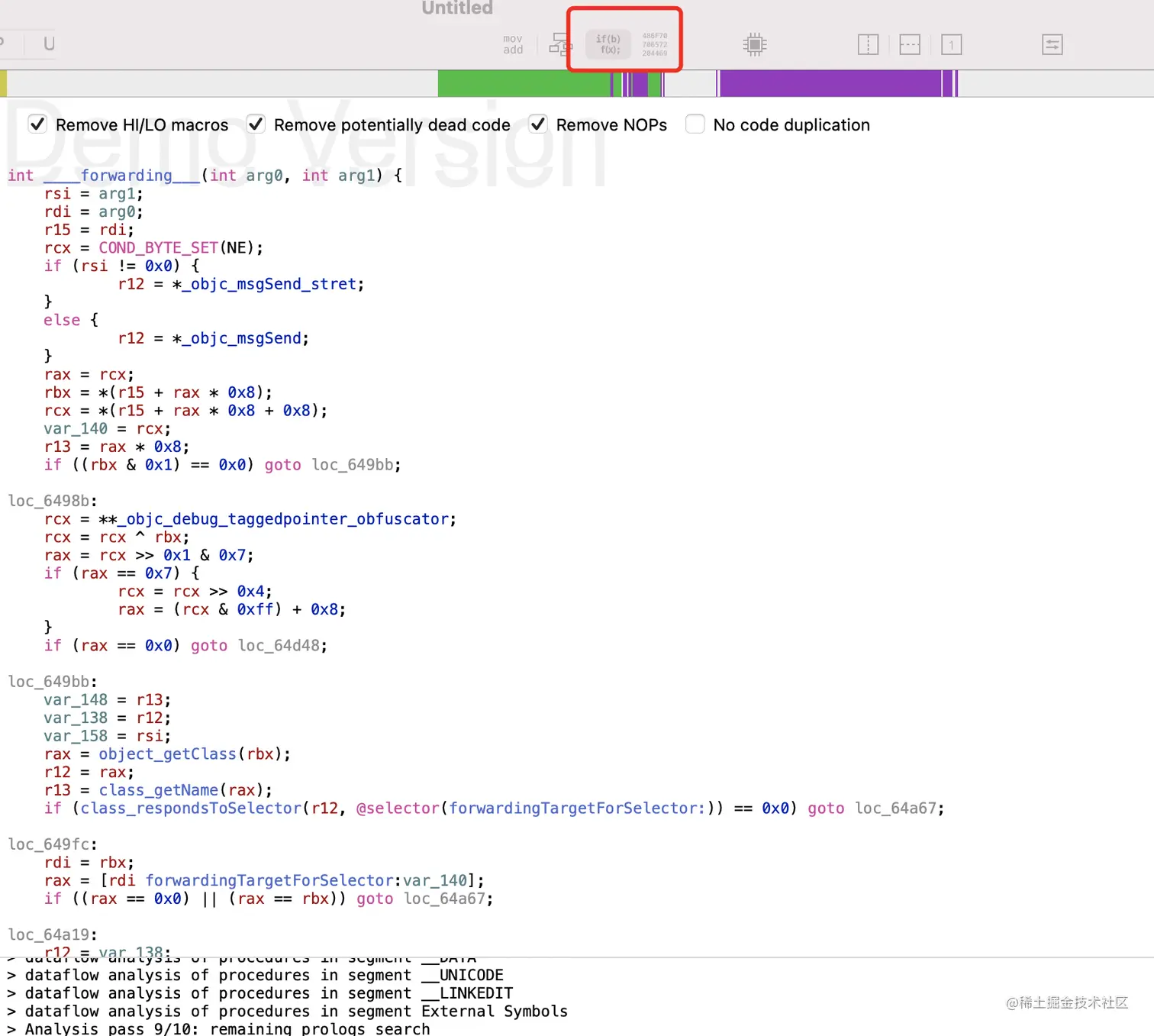
Task: Click goto target loc_64d48
Action: 279,646
